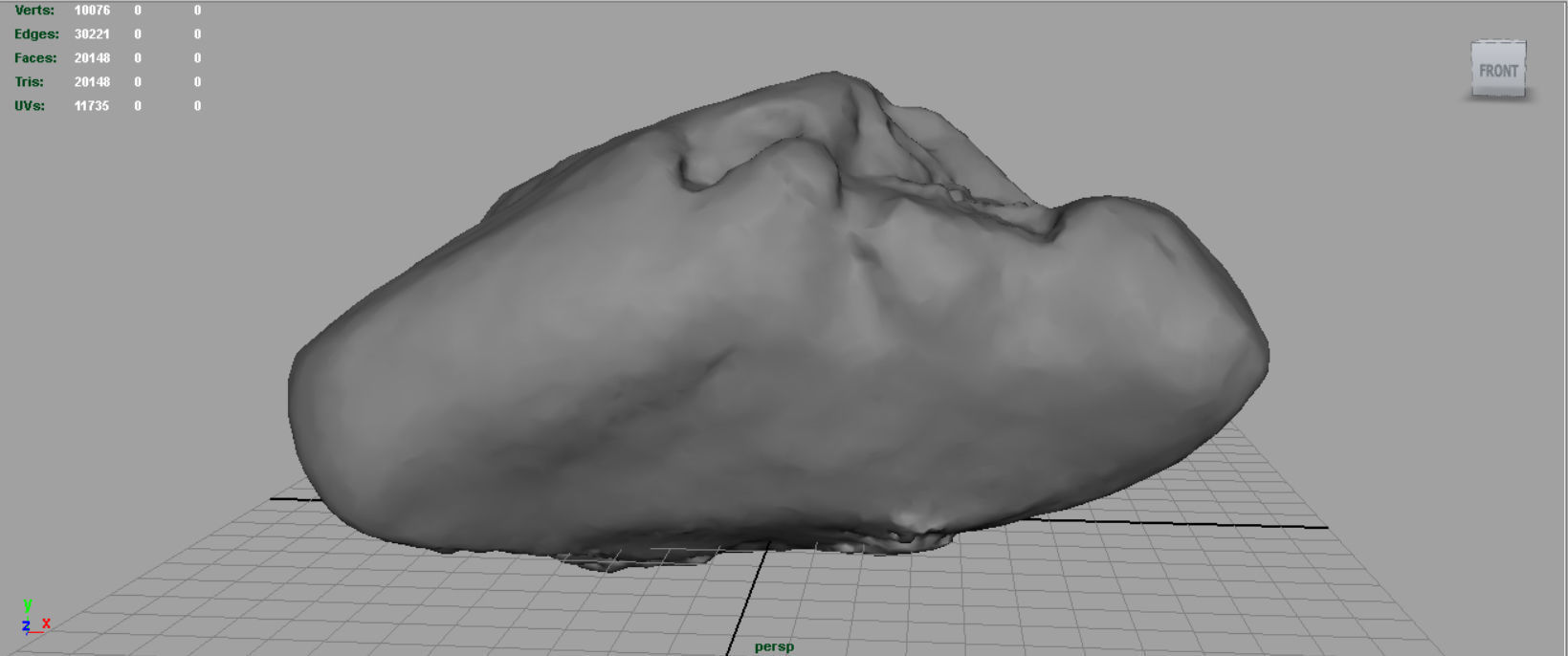Click the edge count 30221
The height and width of the screenshot is (656, 1568).
tap(92, 34)
